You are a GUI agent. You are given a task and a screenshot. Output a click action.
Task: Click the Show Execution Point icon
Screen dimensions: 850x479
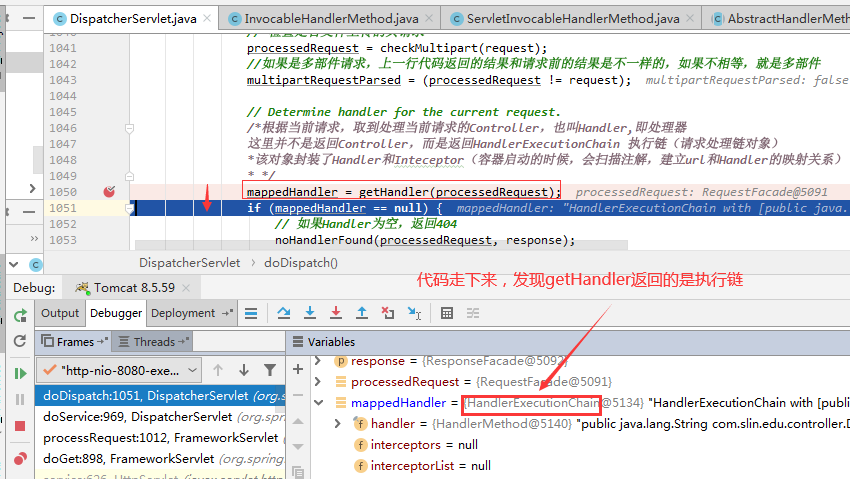point(250,313)
